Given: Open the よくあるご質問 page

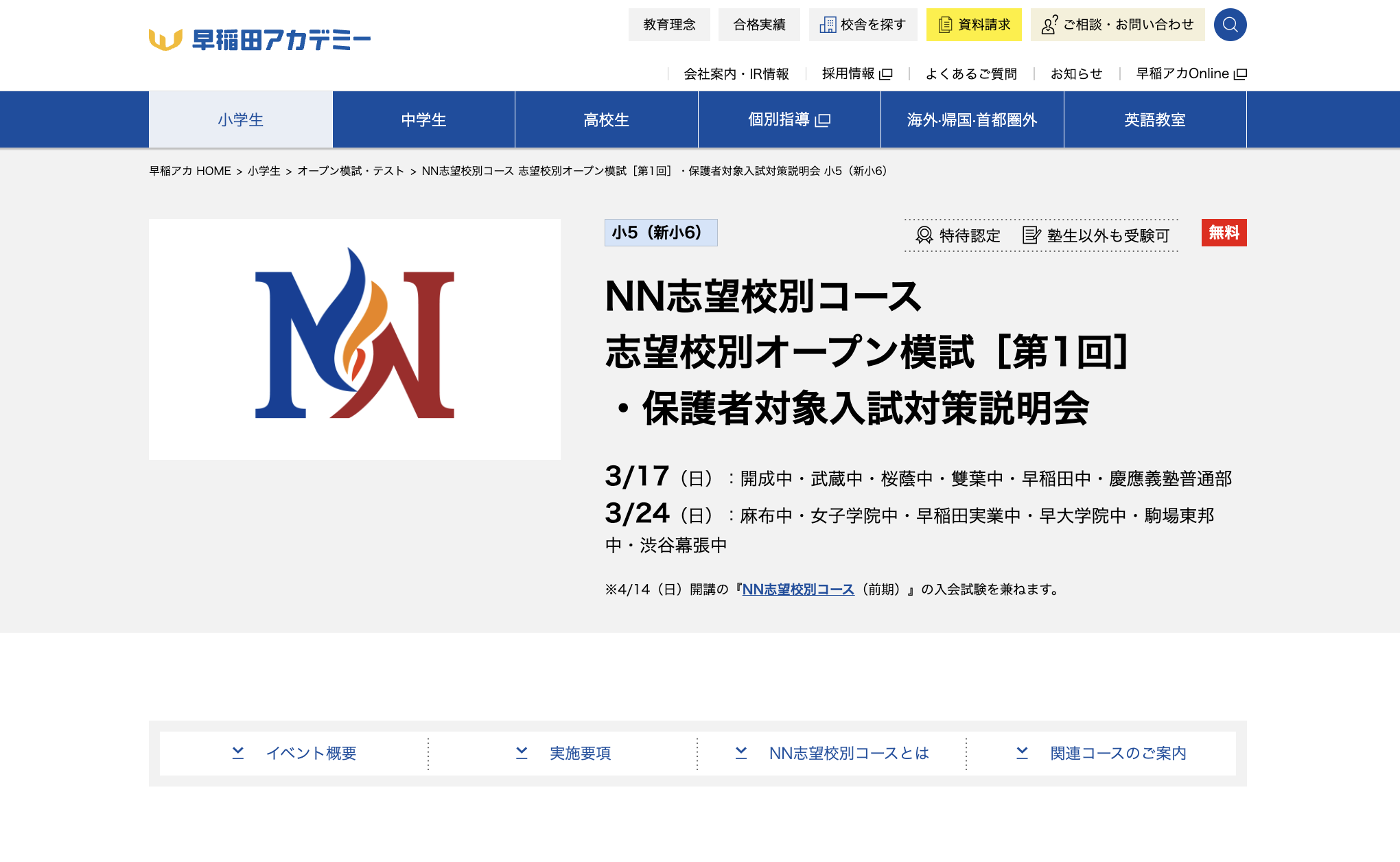Looking at the screenshot, I should click(x=972, y=73).
